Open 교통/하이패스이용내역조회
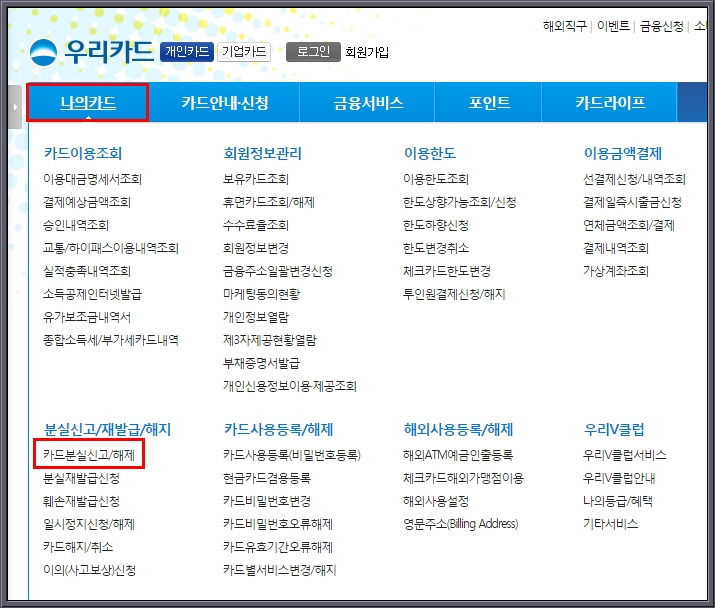The height and width of the screenshot is (608, 715). [x=111, y=248]
